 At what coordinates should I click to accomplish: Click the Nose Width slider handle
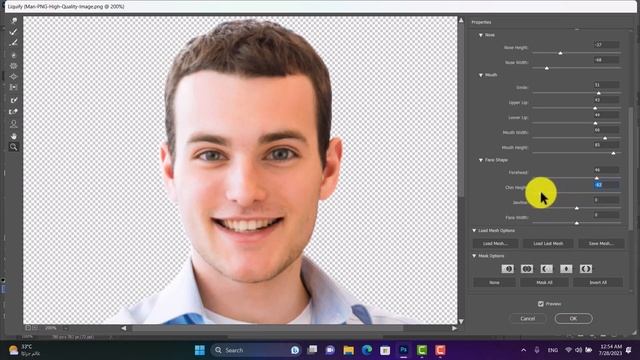point(547,68)
